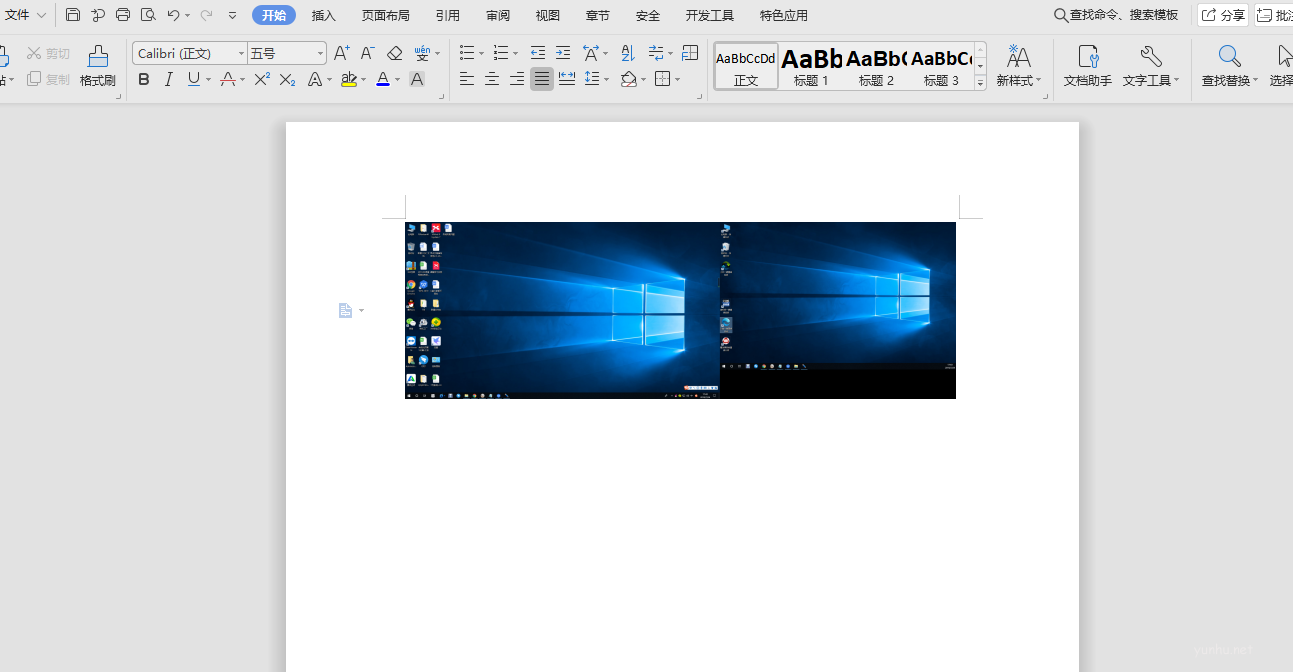The width and height of the screenshot is (1293, 672).
Task: Click the blue font color swatch
Action: tap(382, 79)
